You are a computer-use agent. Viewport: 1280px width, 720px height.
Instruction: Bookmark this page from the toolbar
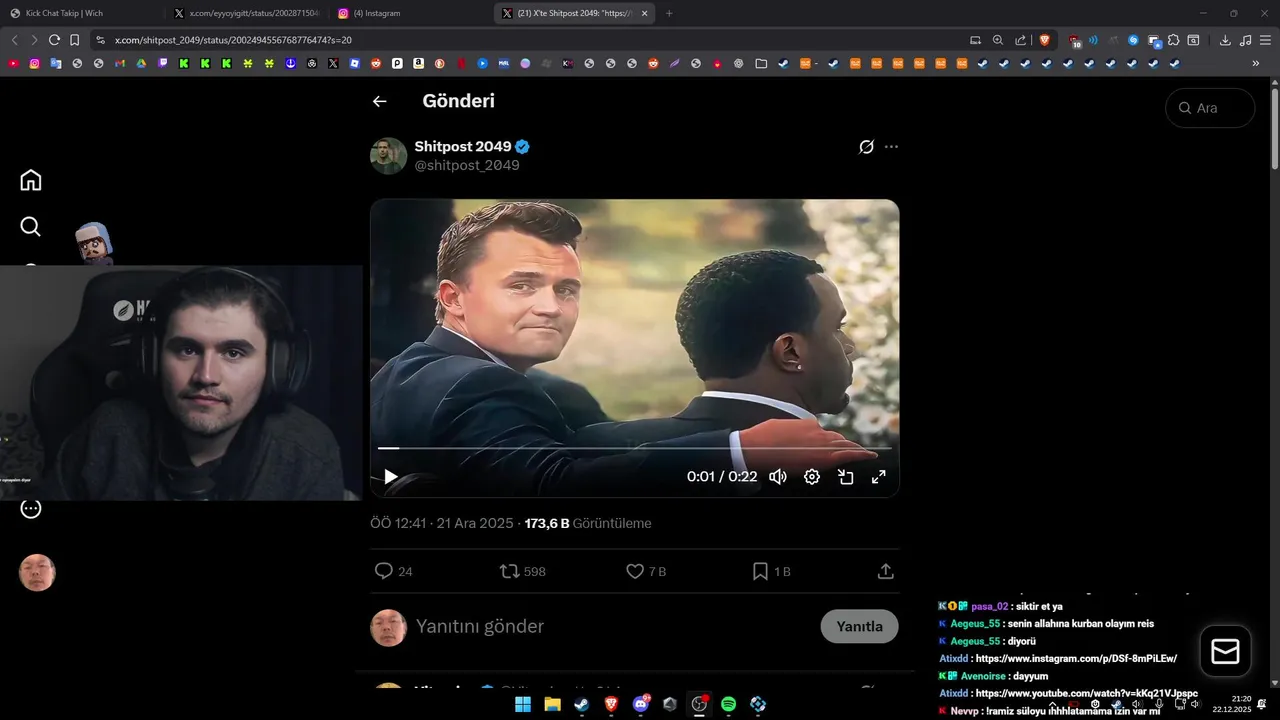pos(74,40)
